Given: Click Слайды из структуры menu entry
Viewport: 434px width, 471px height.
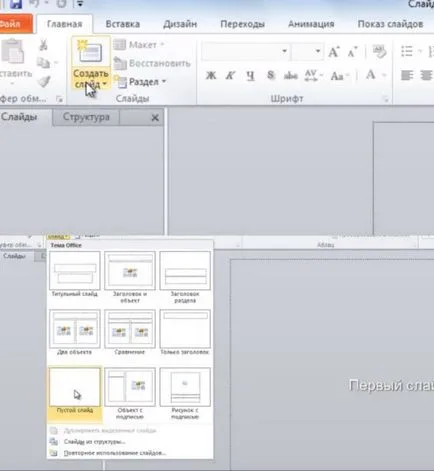Looking at the screenshot, I should (x=95, y=442).
